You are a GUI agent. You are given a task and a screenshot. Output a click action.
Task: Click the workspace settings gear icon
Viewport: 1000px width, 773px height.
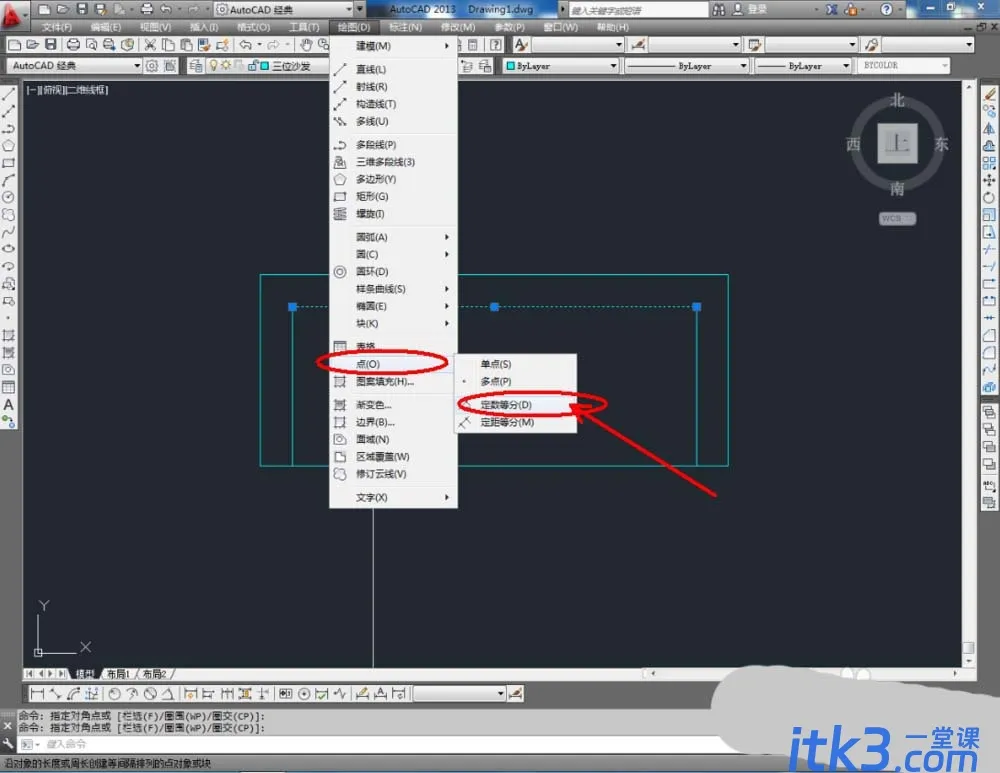152,66
